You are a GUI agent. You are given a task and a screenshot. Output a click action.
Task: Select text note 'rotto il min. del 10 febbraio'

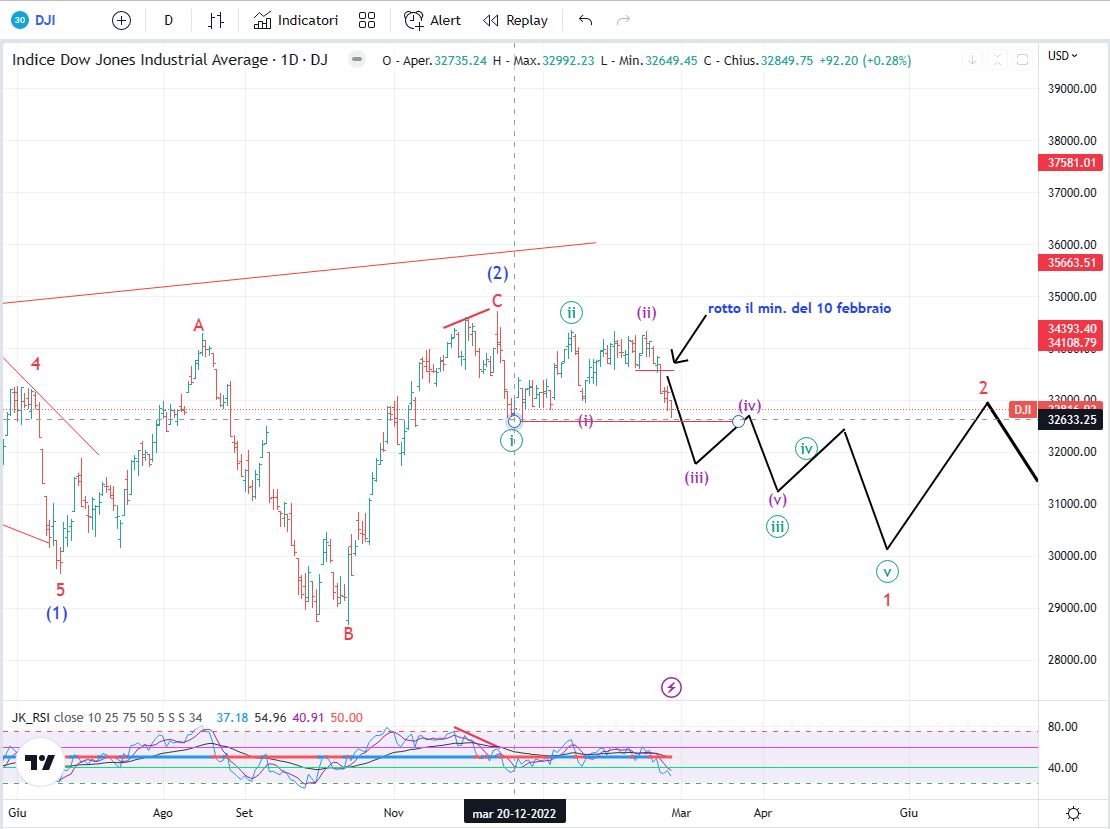(799, 308)
